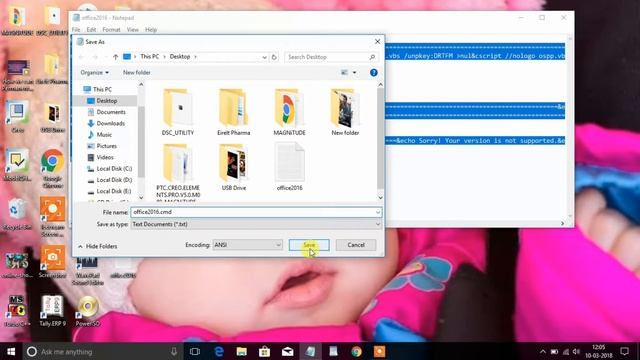The image size is (640, 360).
Task: Click the Back navigation arrow in Save As
Action: (x=81, y=57)
